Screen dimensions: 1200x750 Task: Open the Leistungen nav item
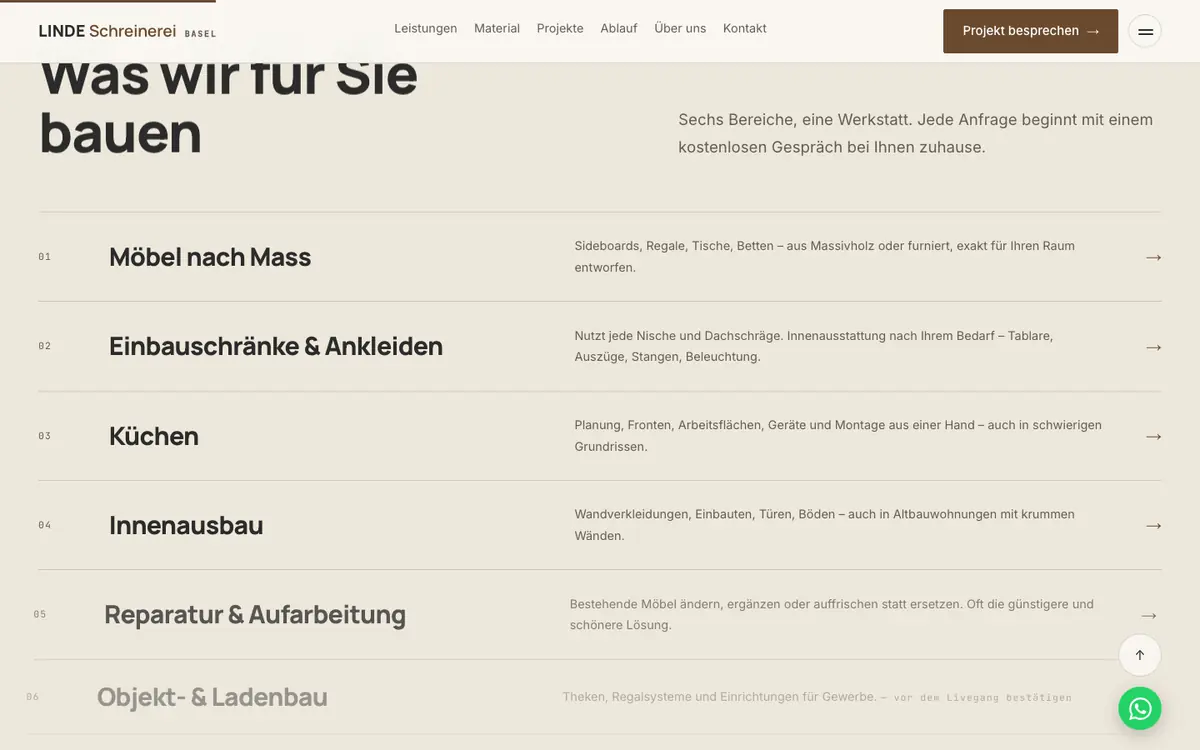click(426, 29)
